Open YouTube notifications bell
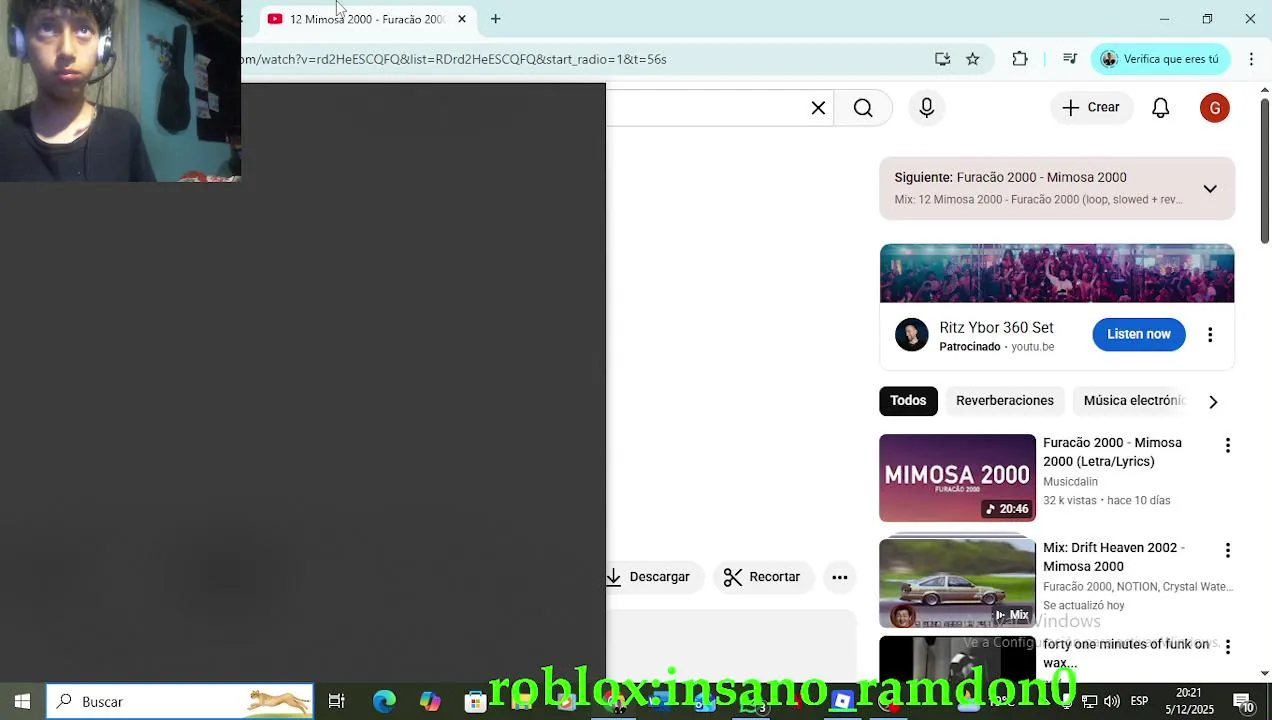This screenshot has height=720, width=1272. pyautogui.click(x=1161, y=108)
